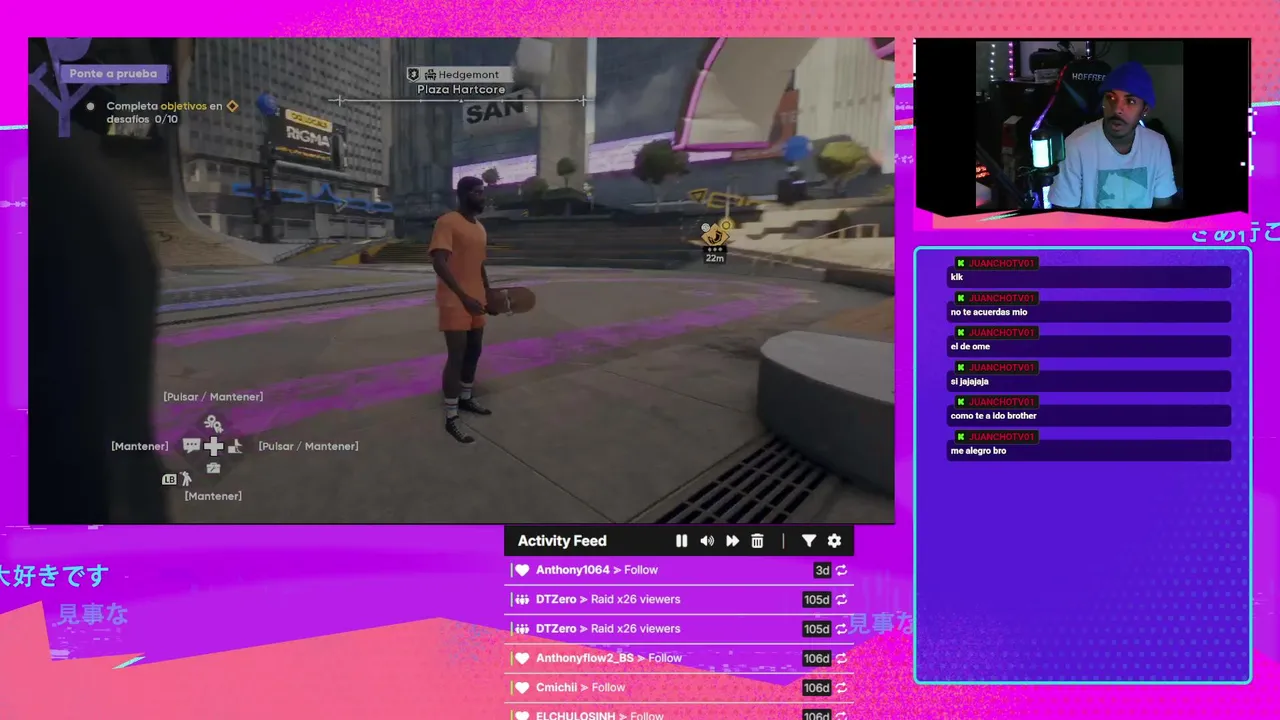
Task: Select the Anthony1064 Follow entry
Action: coord(679,570)
